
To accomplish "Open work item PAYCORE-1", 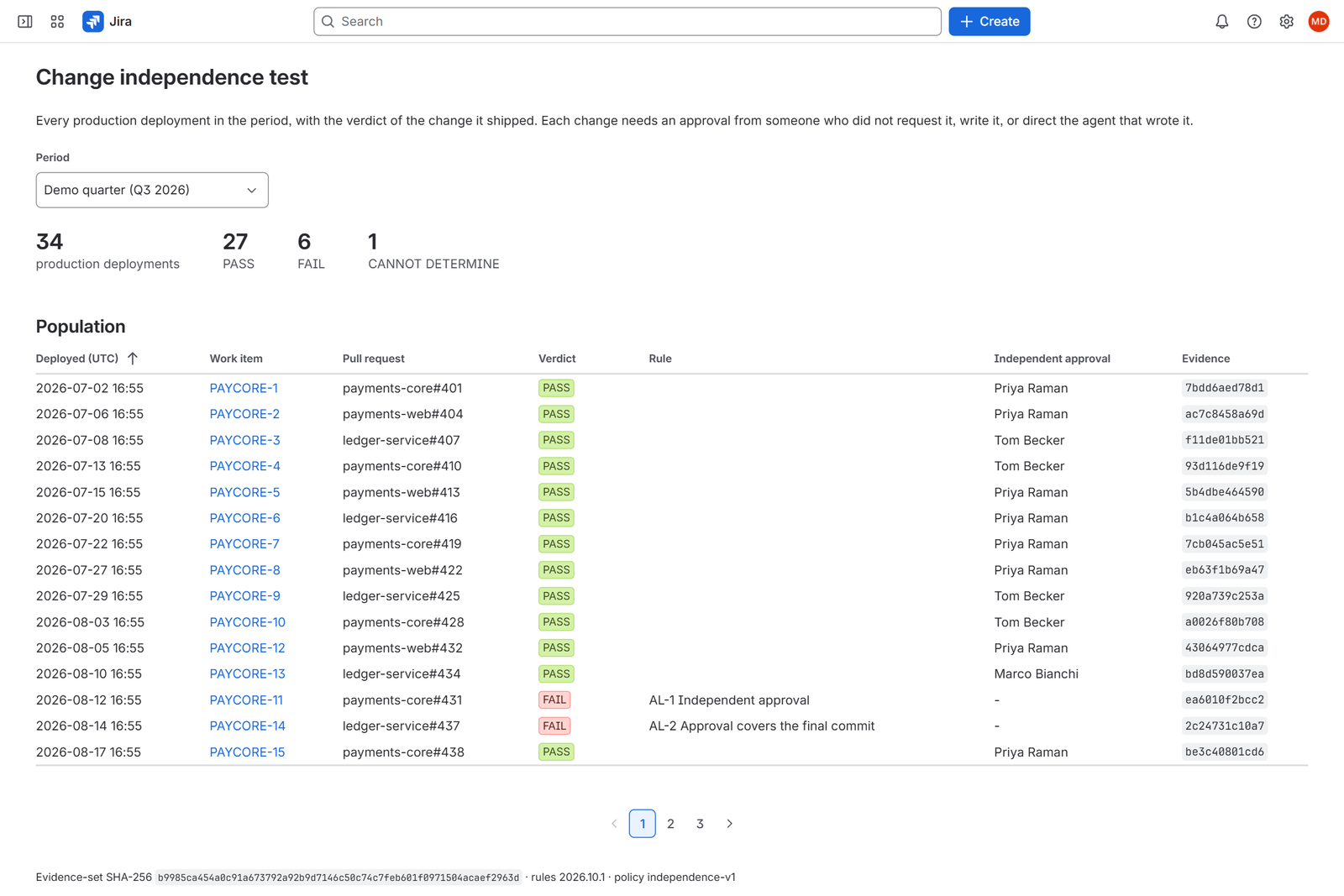I will pyautogui.click(x=244, y=388).
